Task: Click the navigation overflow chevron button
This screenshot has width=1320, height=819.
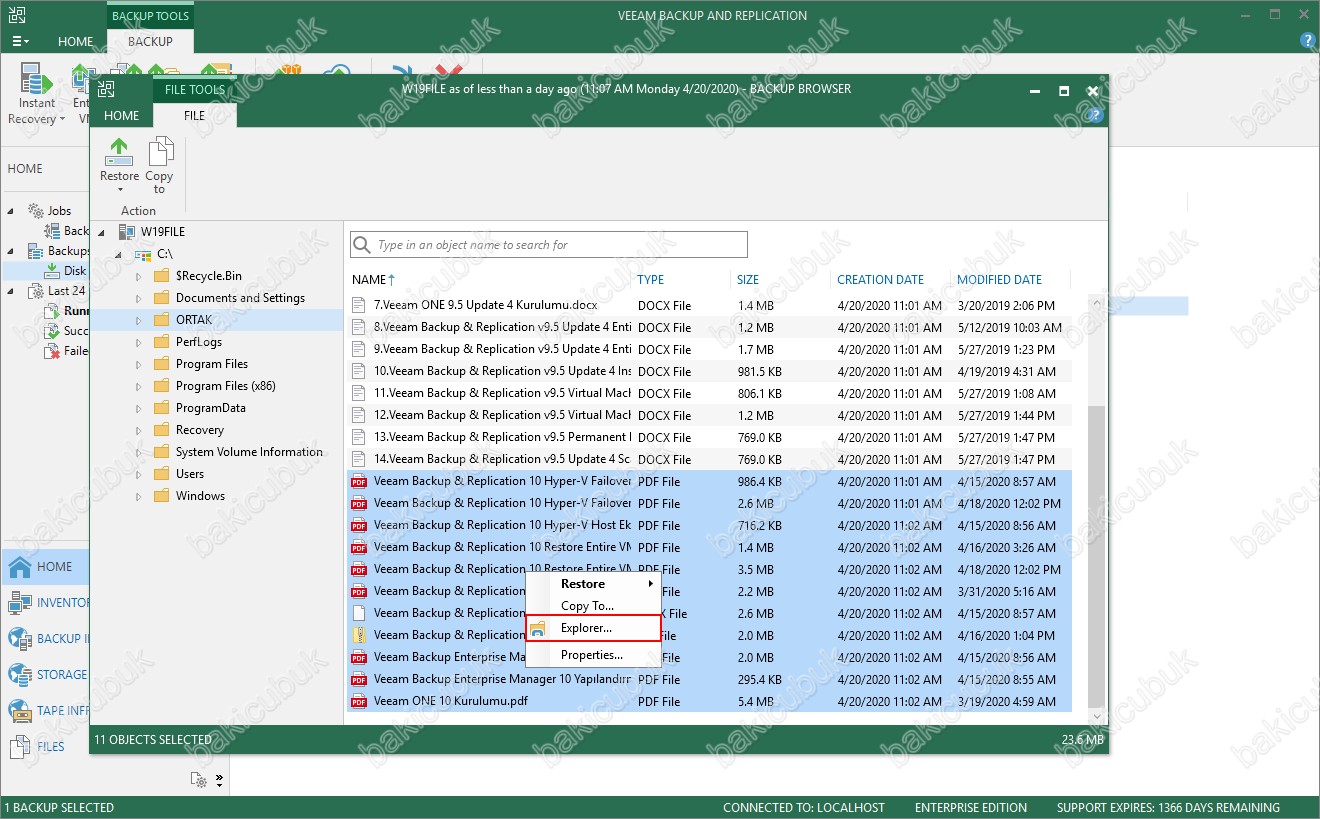Action: coord(219,780)
